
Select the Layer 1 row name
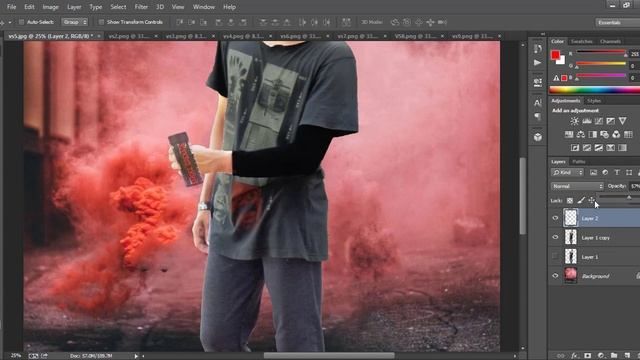[x=590, y=257]
